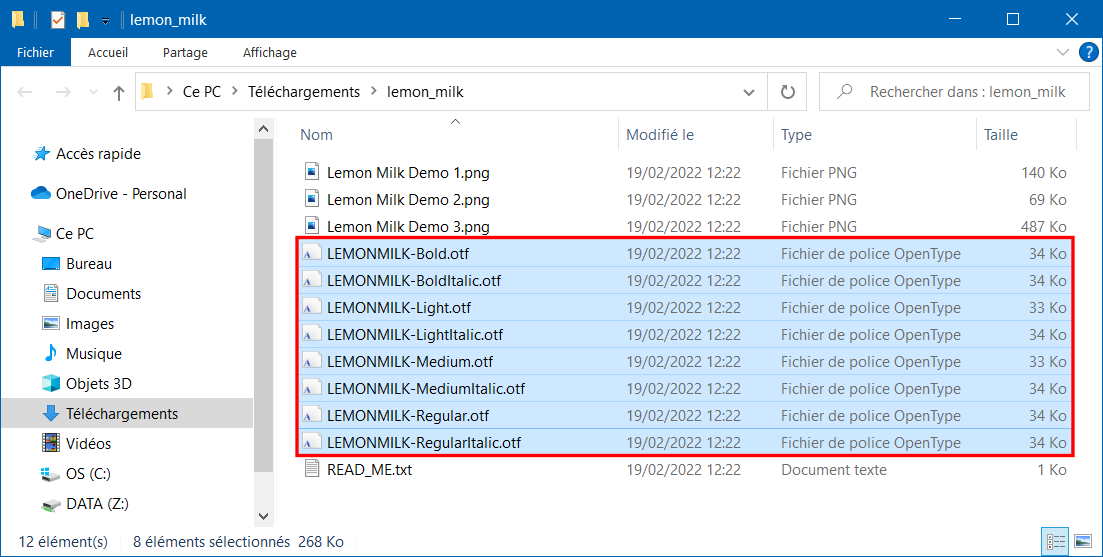
Task: Switch to details view layout icon
Action: pyautogui.click(x=1055, y=541)
